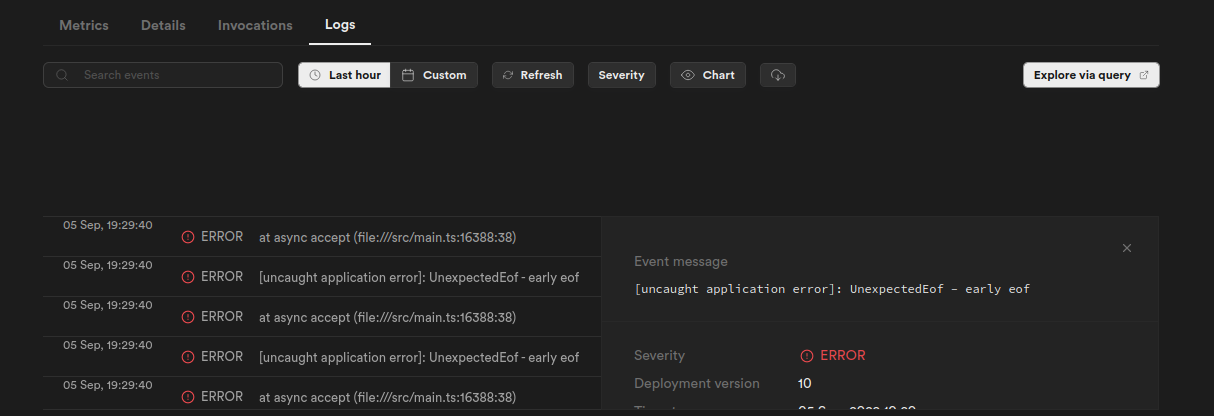This screenshot has width=1214, height=416.
Task: Close the event message panel
Action: pyautogui.click(x=1127, y=248)
